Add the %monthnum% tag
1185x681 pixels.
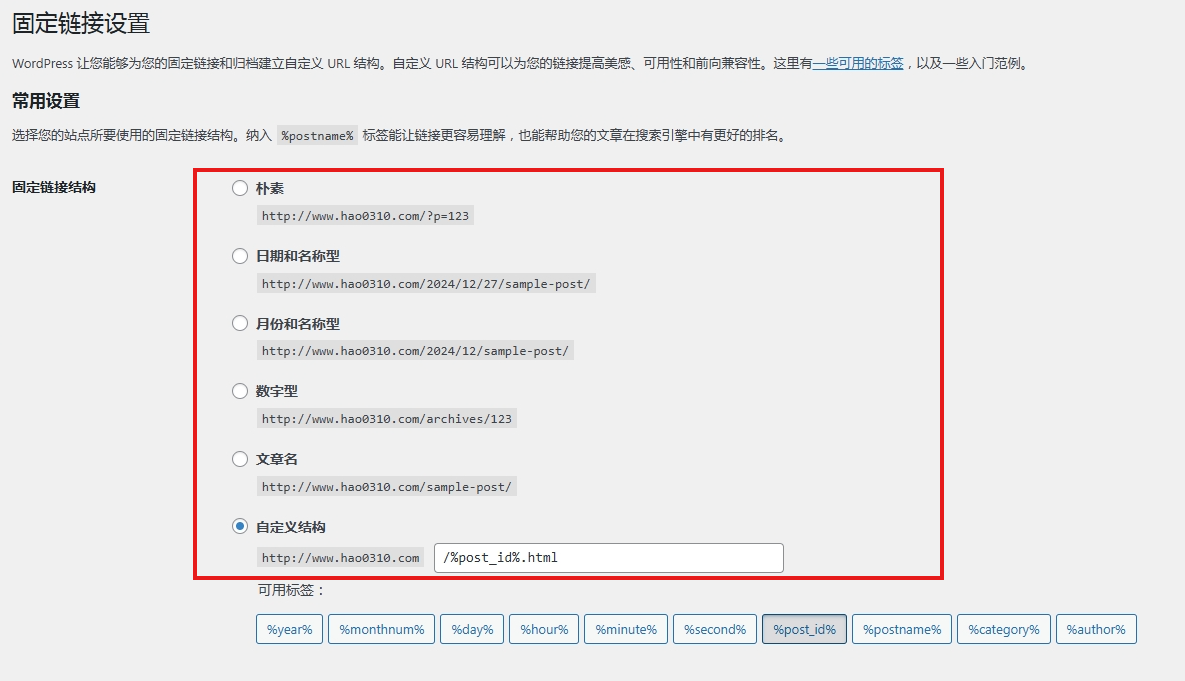381,629
